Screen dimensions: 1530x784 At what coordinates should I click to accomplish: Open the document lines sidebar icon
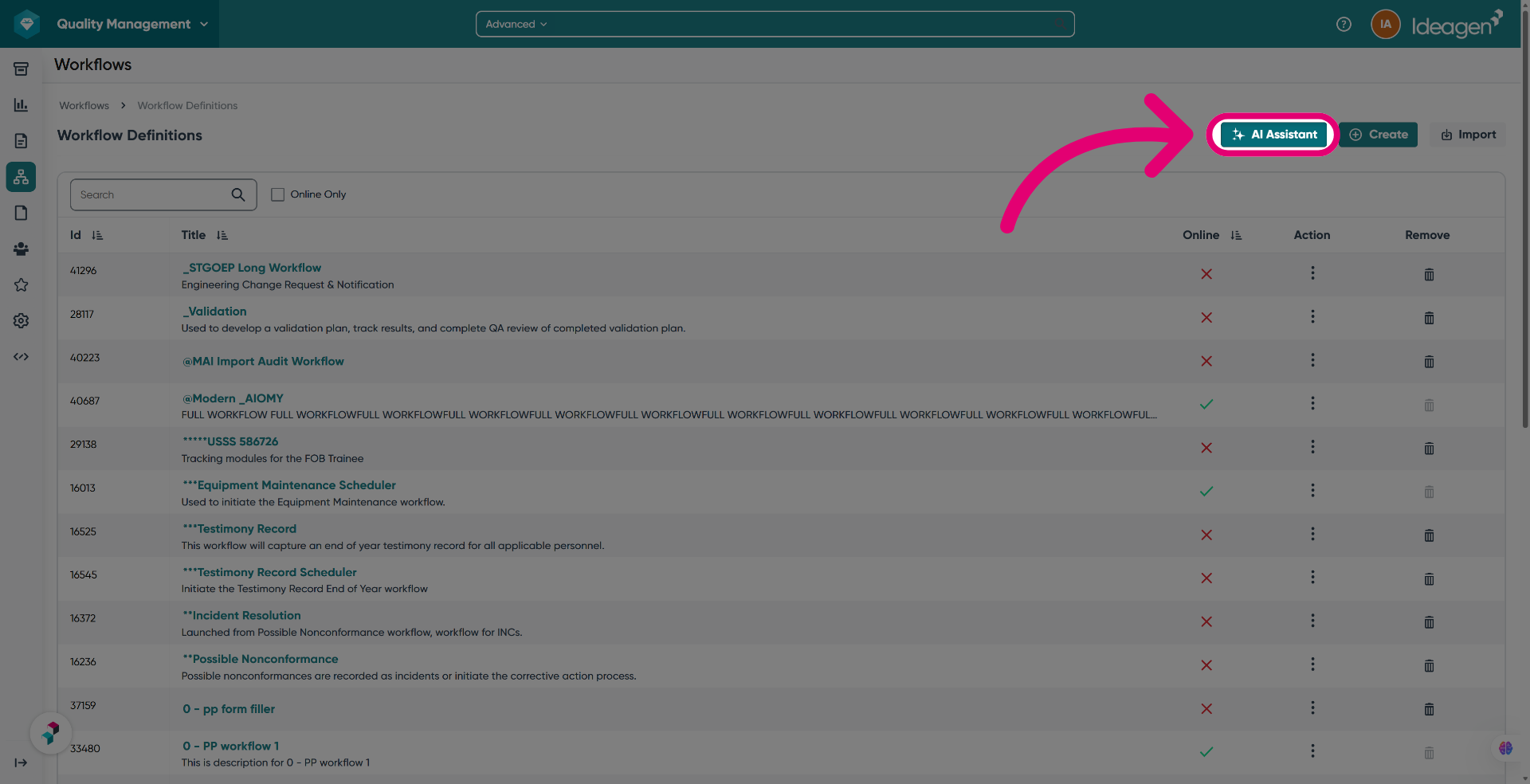21,141
